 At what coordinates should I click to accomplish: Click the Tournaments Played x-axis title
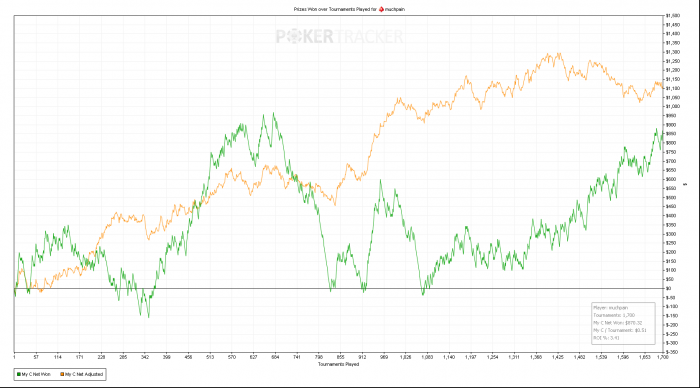click(x=338, y=364)
